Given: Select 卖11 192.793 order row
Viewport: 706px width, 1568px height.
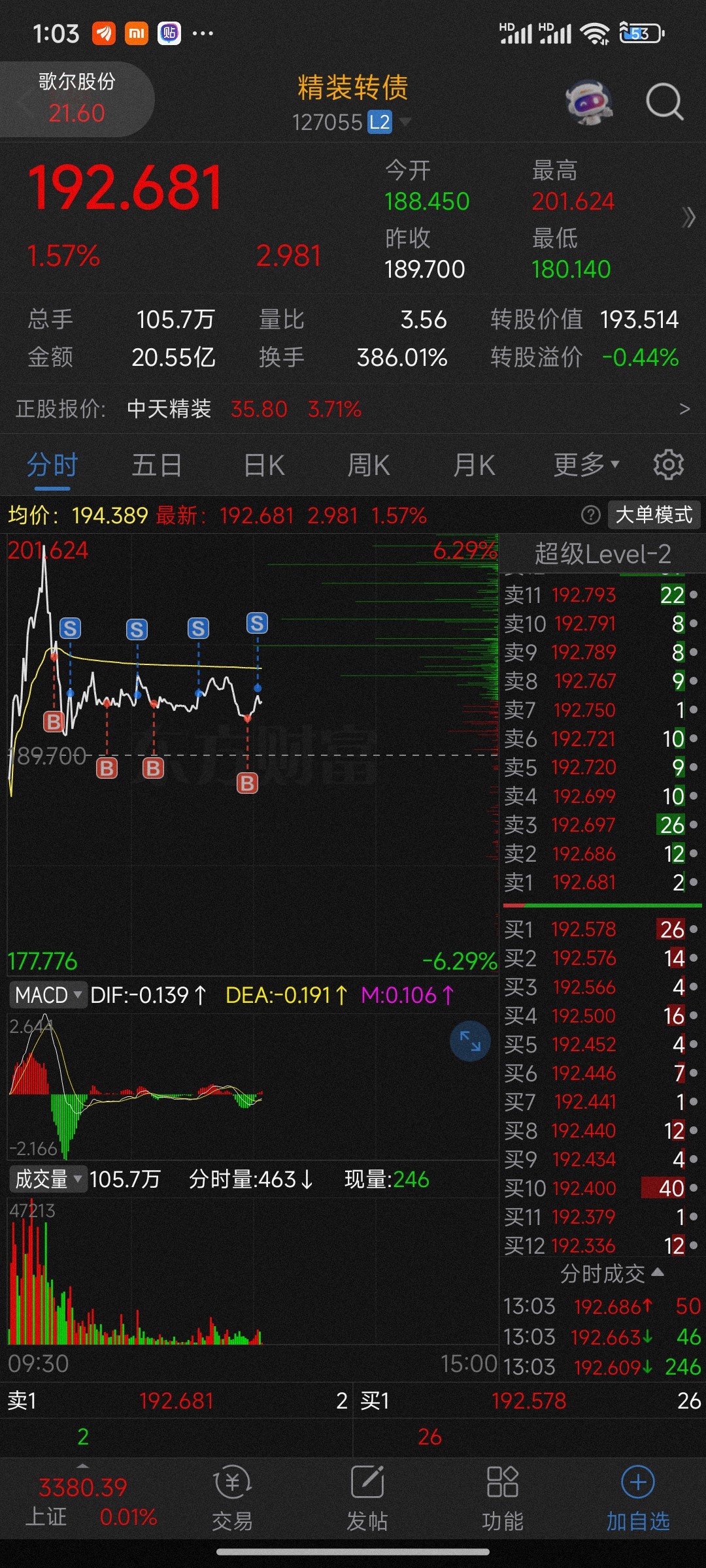Looking at the screenshot, I should point(602,595).
